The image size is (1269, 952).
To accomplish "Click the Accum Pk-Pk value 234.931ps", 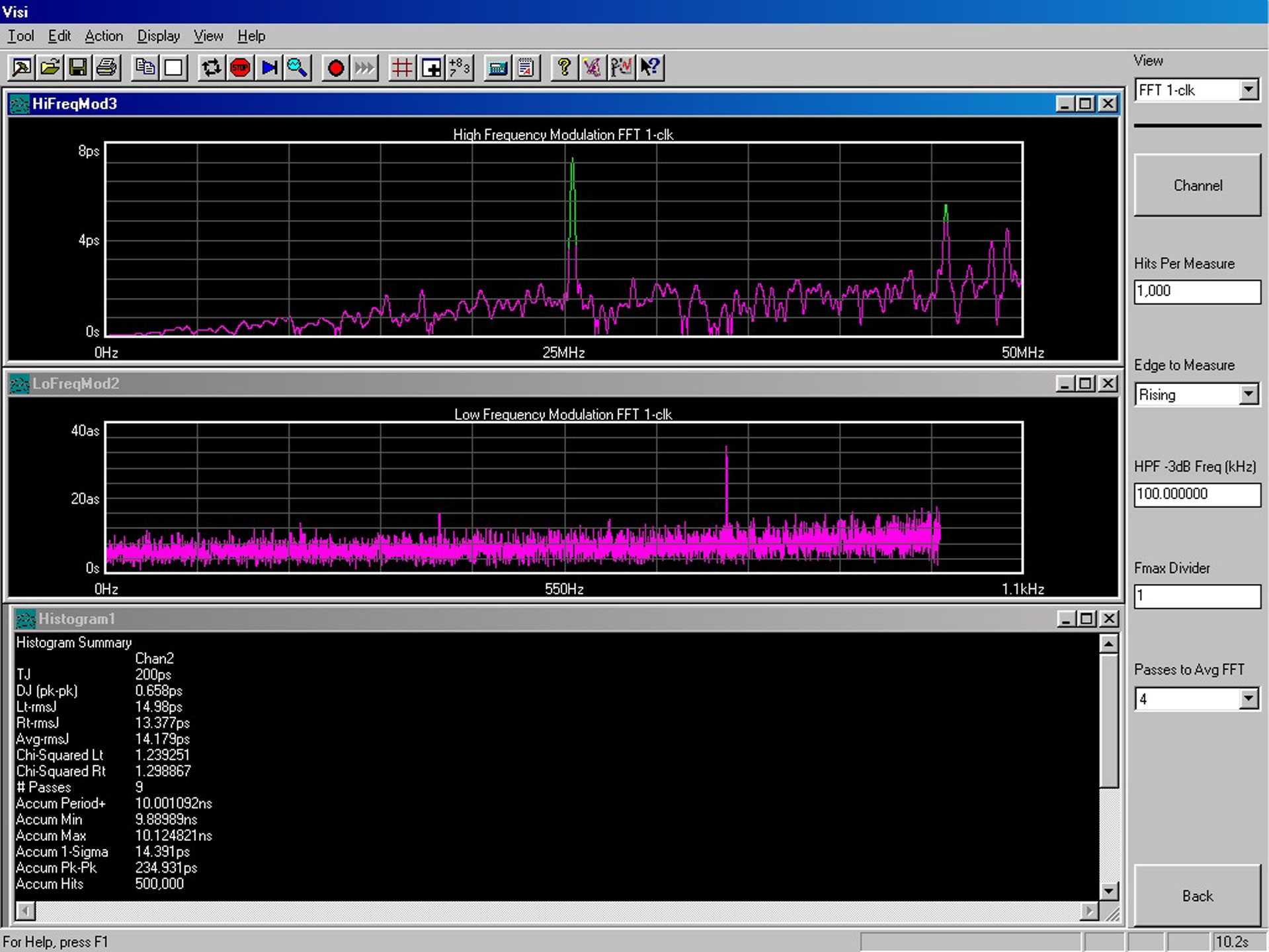I will pyautogui.click(x=166, y=868).
